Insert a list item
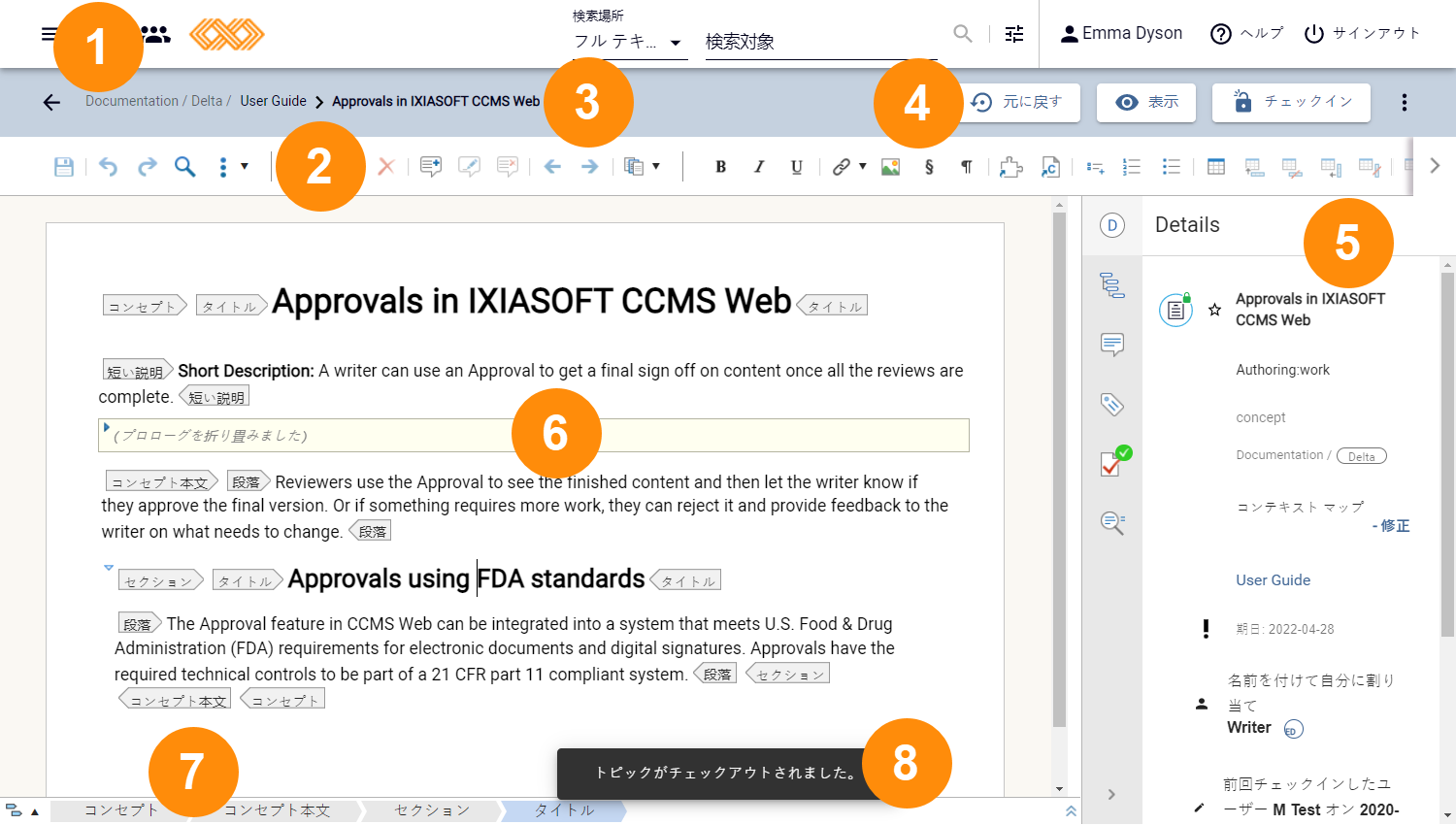The width and height of the screenshot is (1456, 825). click(1095, 167)
